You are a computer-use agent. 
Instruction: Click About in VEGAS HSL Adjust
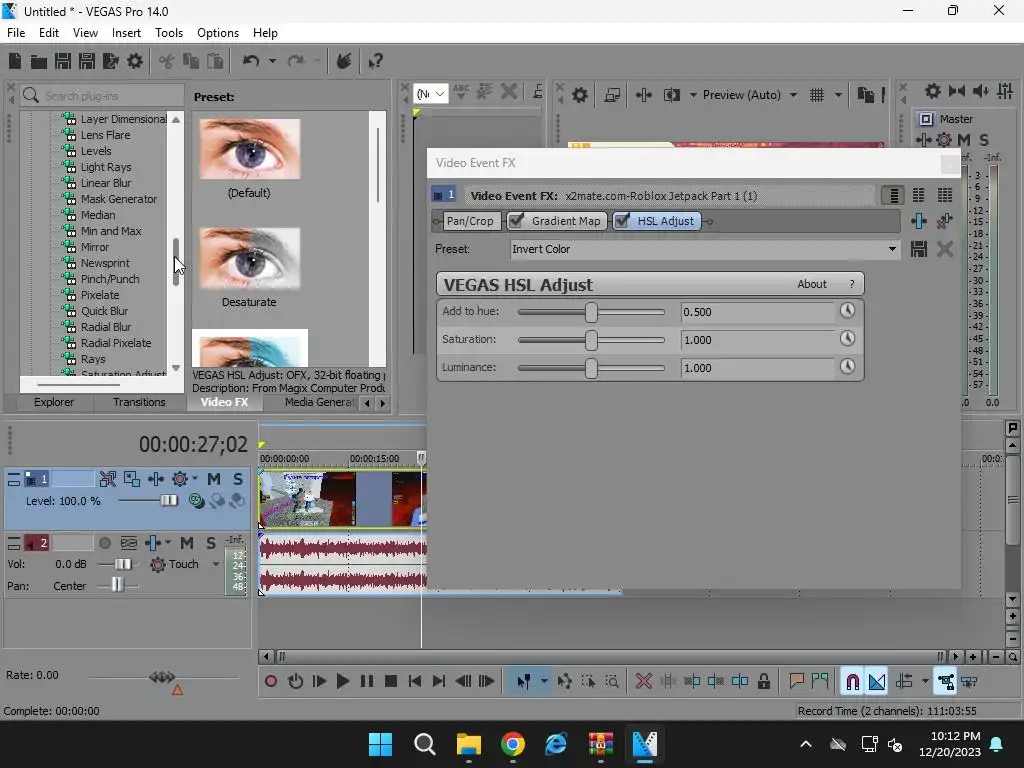(x=812, y=284)
